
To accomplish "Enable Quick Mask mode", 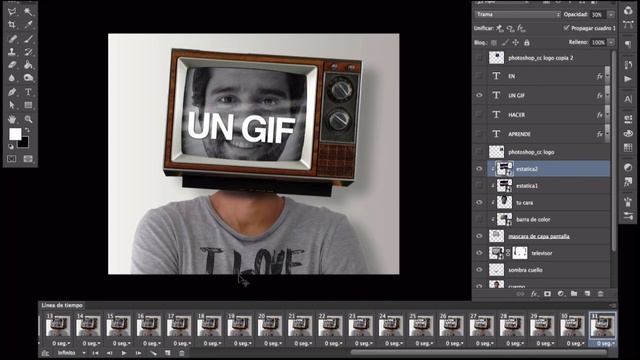I will [x=12, y=158].
